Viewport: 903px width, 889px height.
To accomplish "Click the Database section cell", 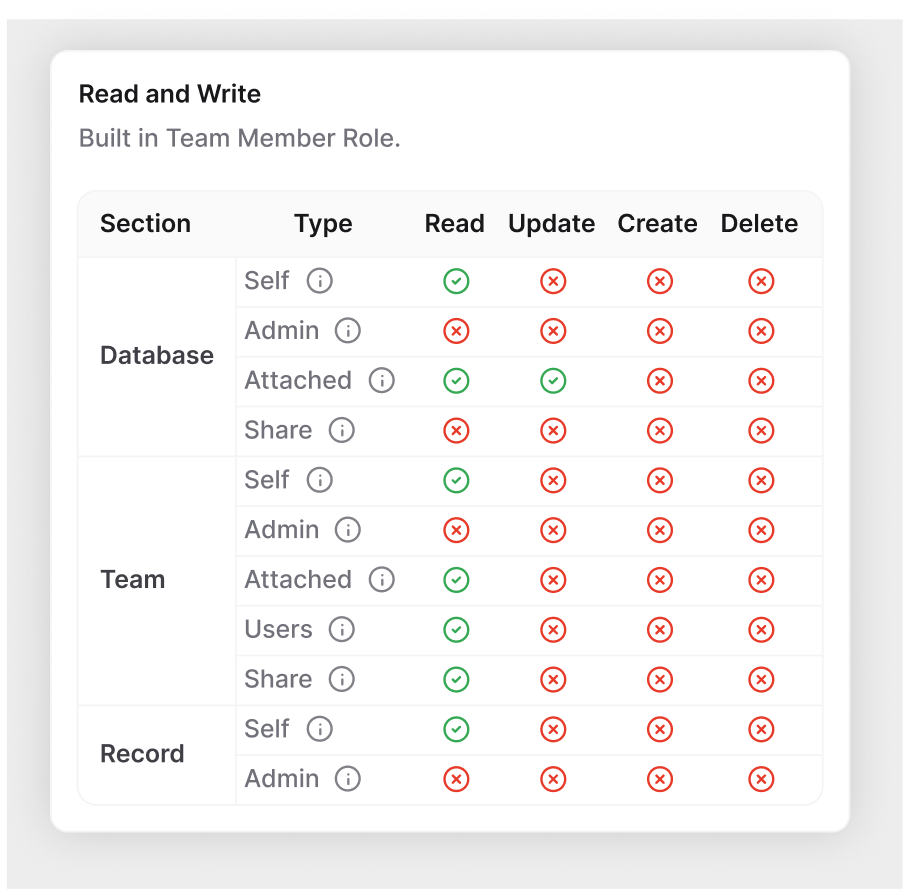I will coord(157,356).
